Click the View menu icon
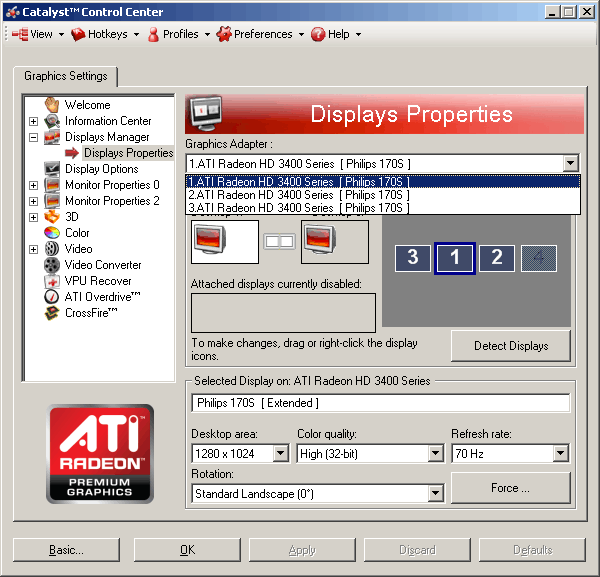Screen dimensions: 600x577 coord(20,34)
